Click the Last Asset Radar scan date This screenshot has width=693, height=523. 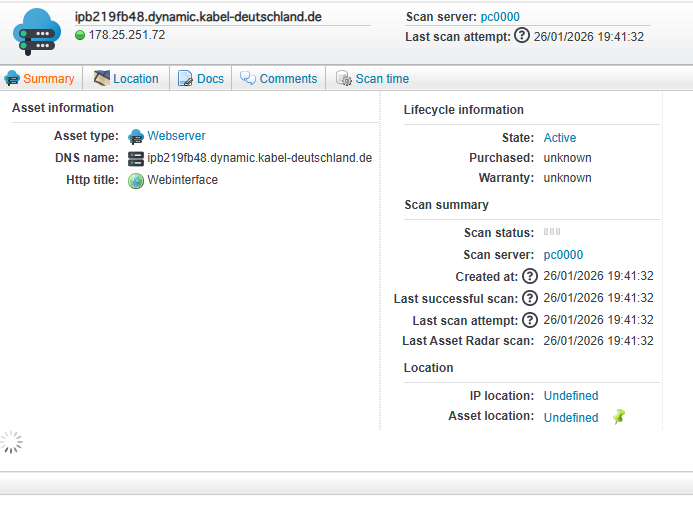pyautogui.click(x=598, y=341)
